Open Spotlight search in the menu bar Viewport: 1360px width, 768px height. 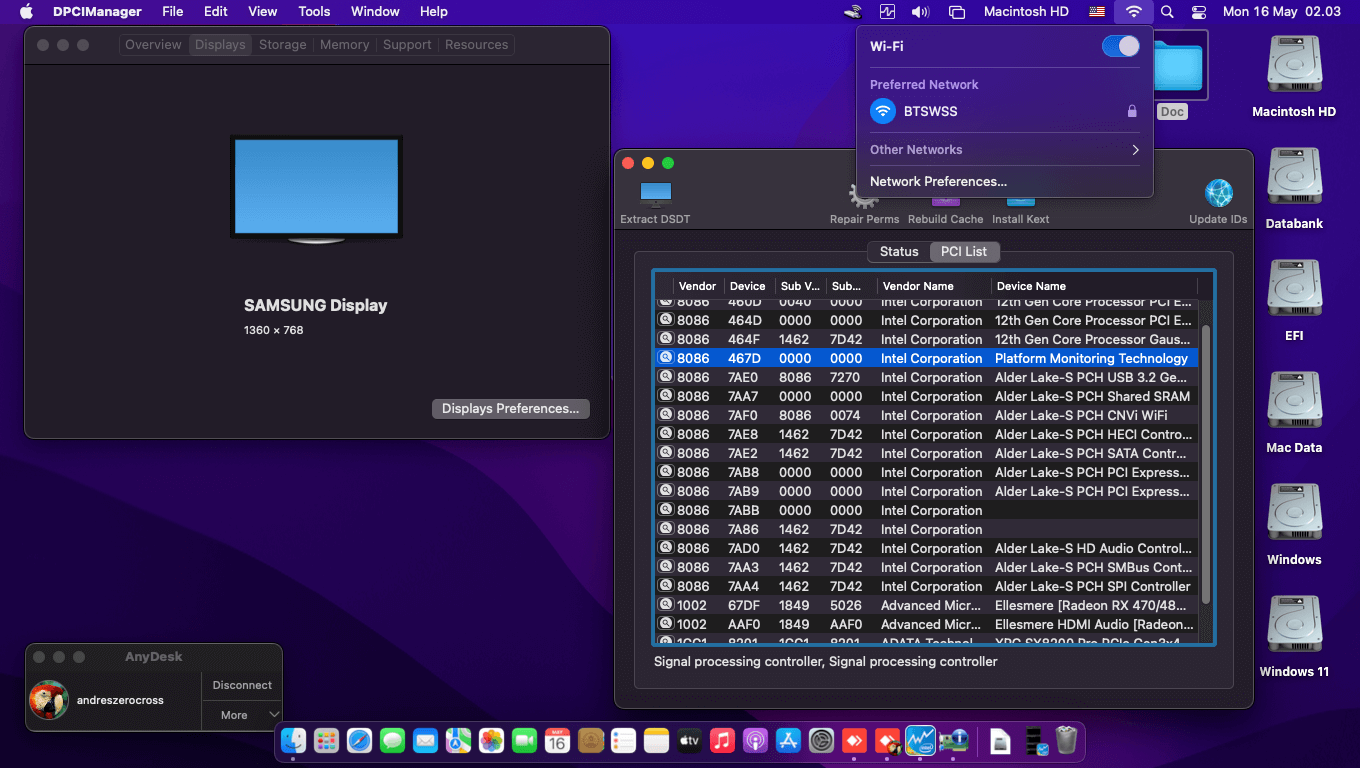[x=1167, y=12]
